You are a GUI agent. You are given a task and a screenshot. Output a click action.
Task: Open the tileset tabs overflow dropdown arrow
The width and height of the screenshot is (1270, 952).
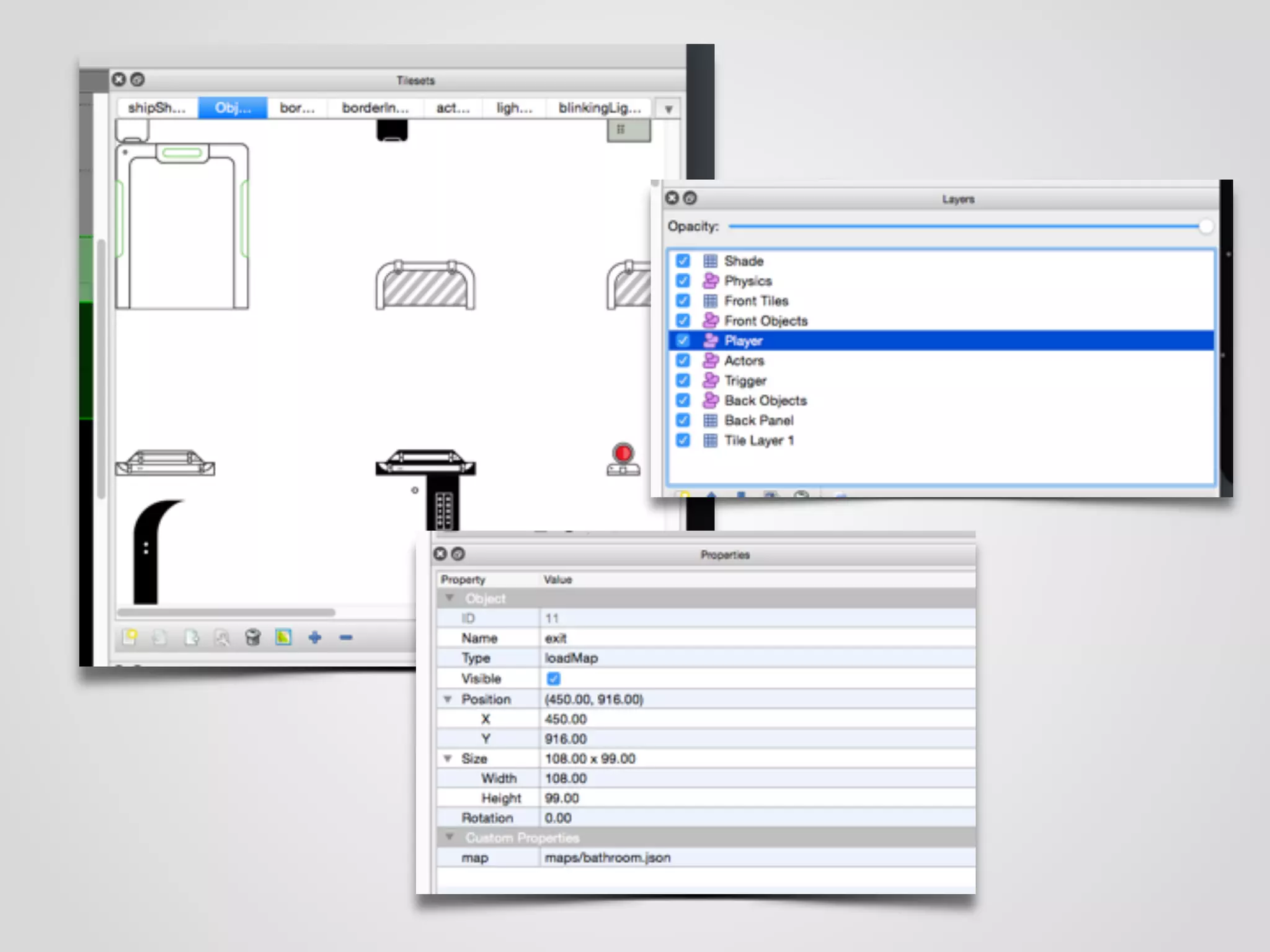click(x=668, y=109)
